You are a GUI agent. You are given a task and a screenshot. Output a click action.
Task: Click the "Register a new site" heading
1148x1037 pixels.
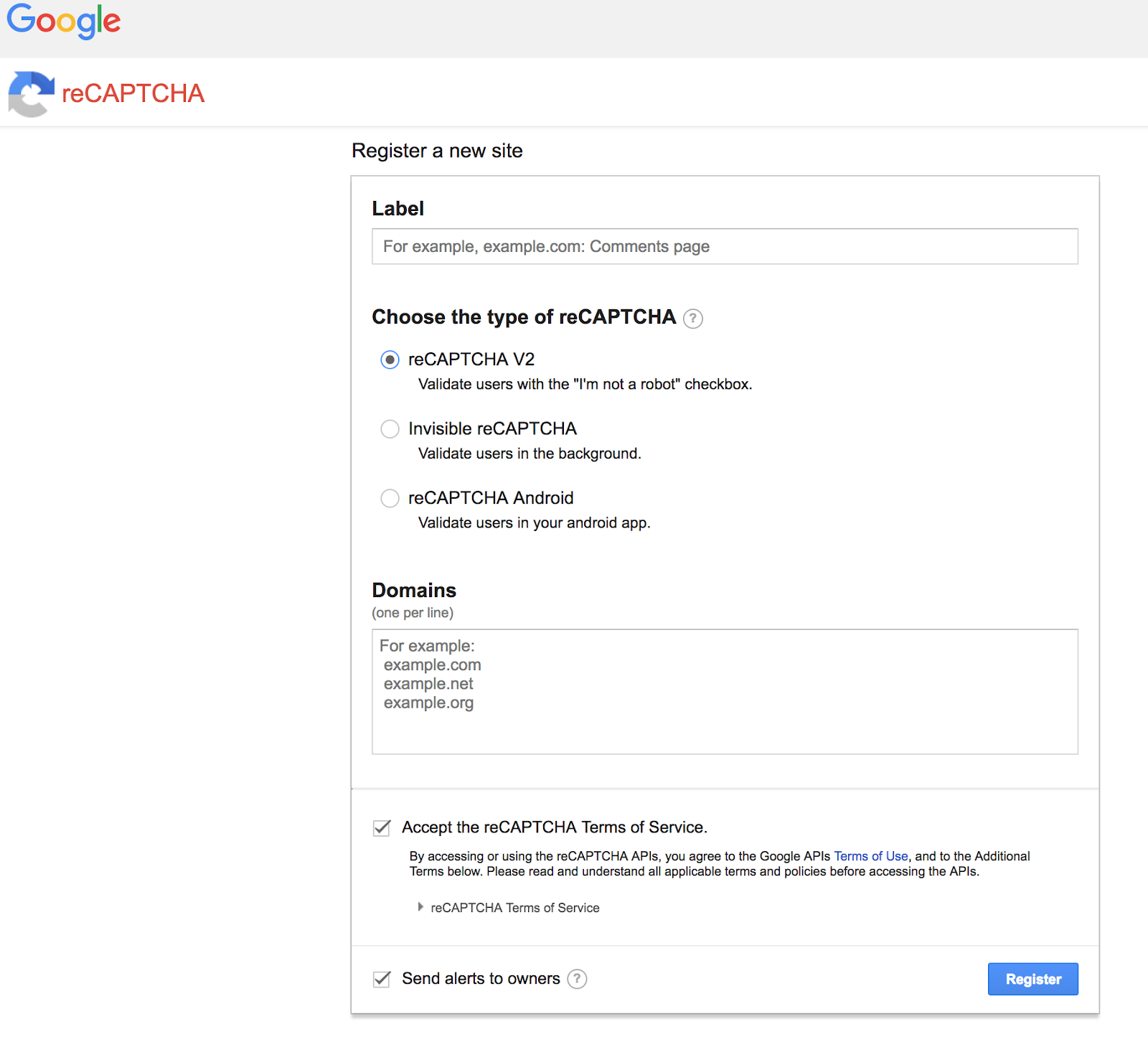pyautogui.click(x=437, y=151)
